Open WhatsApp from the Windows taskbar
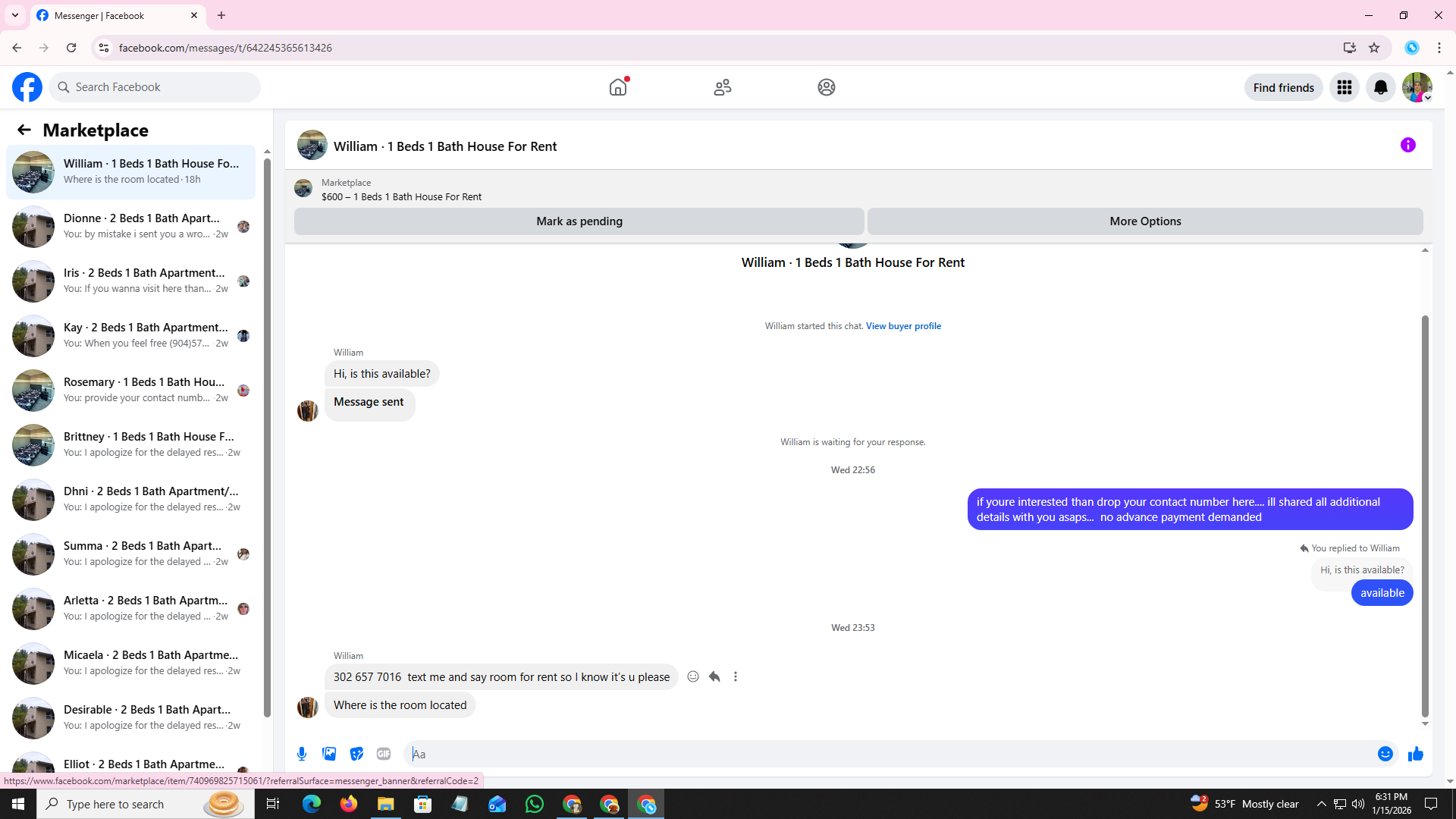Screen dimensions: 1456x819 tap(534, 804)
